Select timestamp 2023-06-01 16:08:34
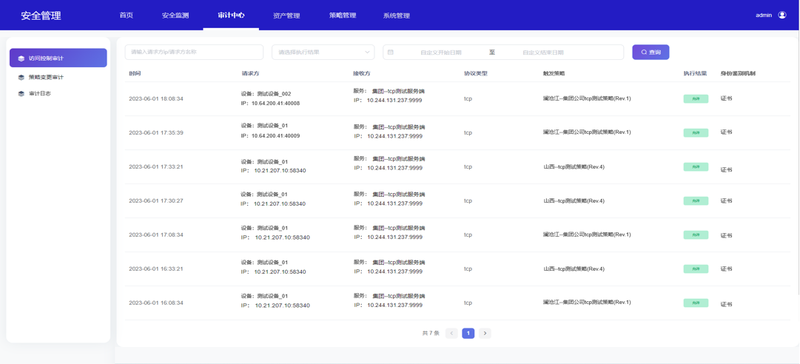Viewport: 800px width, 364px height. click(156, 303)
